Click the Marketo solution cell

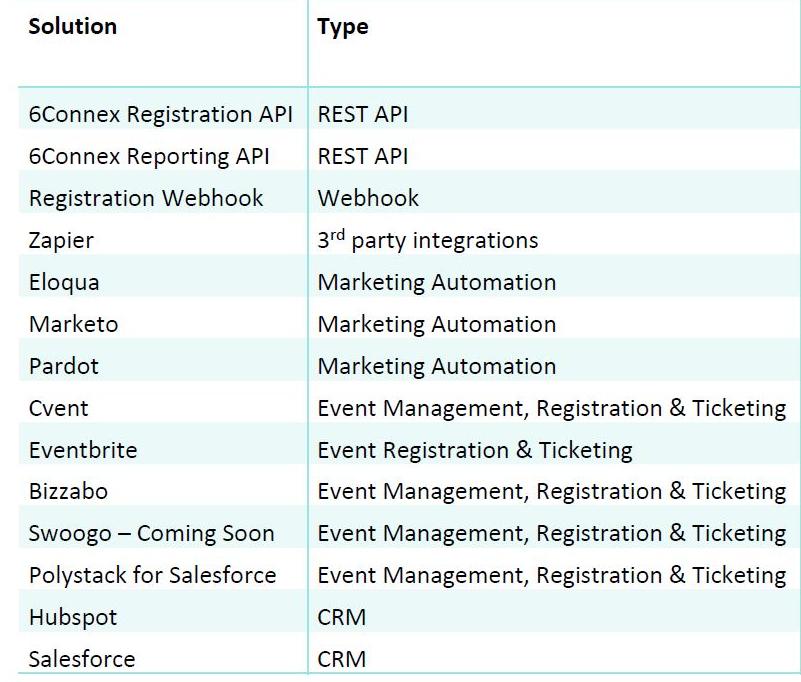point(73,324)
